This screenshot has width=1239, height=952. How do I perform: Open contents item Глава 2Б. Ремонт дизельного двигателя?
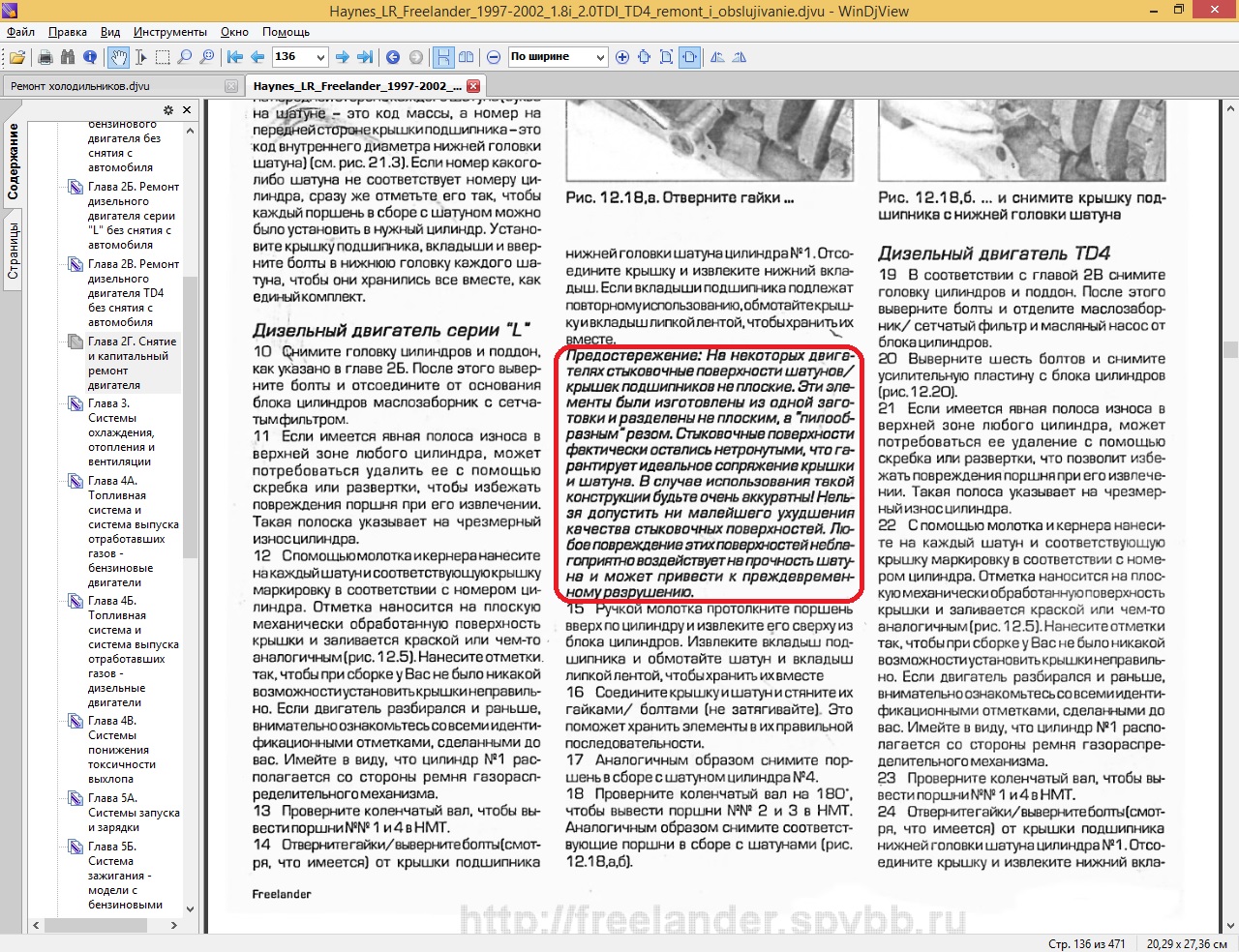(x=134, y=216)
